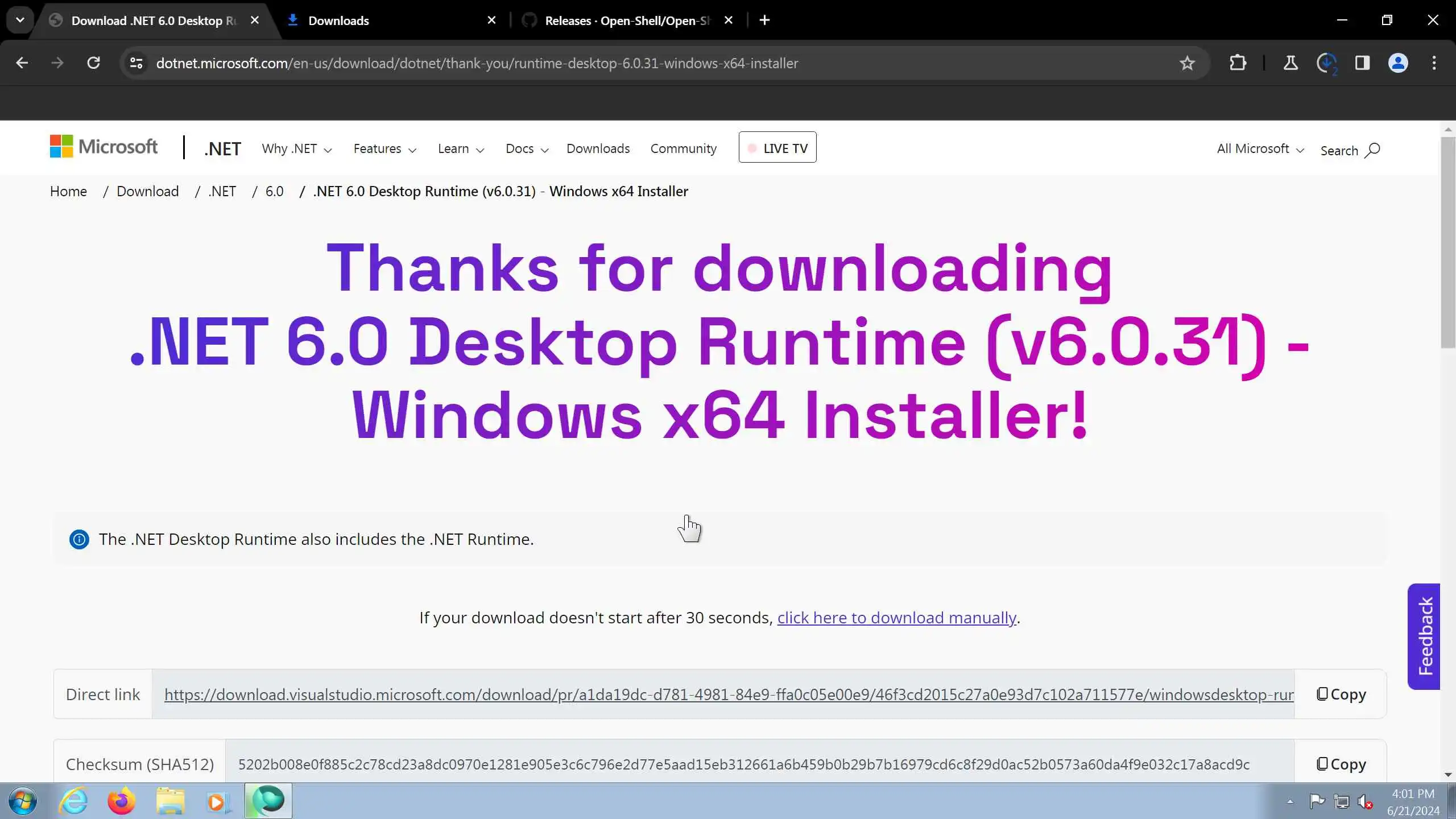The image size is (1456, 819).
Task: Reload the current page
Action: pyautogui.click(x=94, y=63)
